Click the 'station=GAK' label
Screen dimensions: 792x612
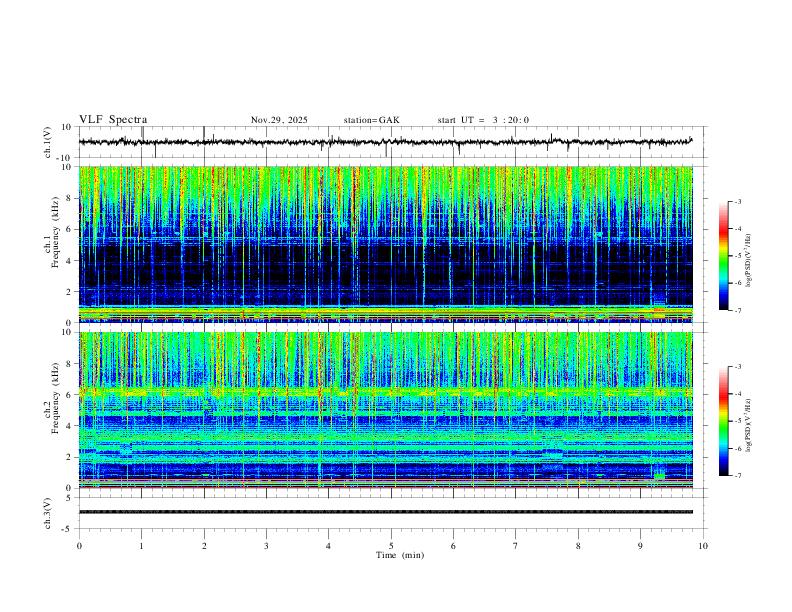pyautogui.click(x=371, y=120)
